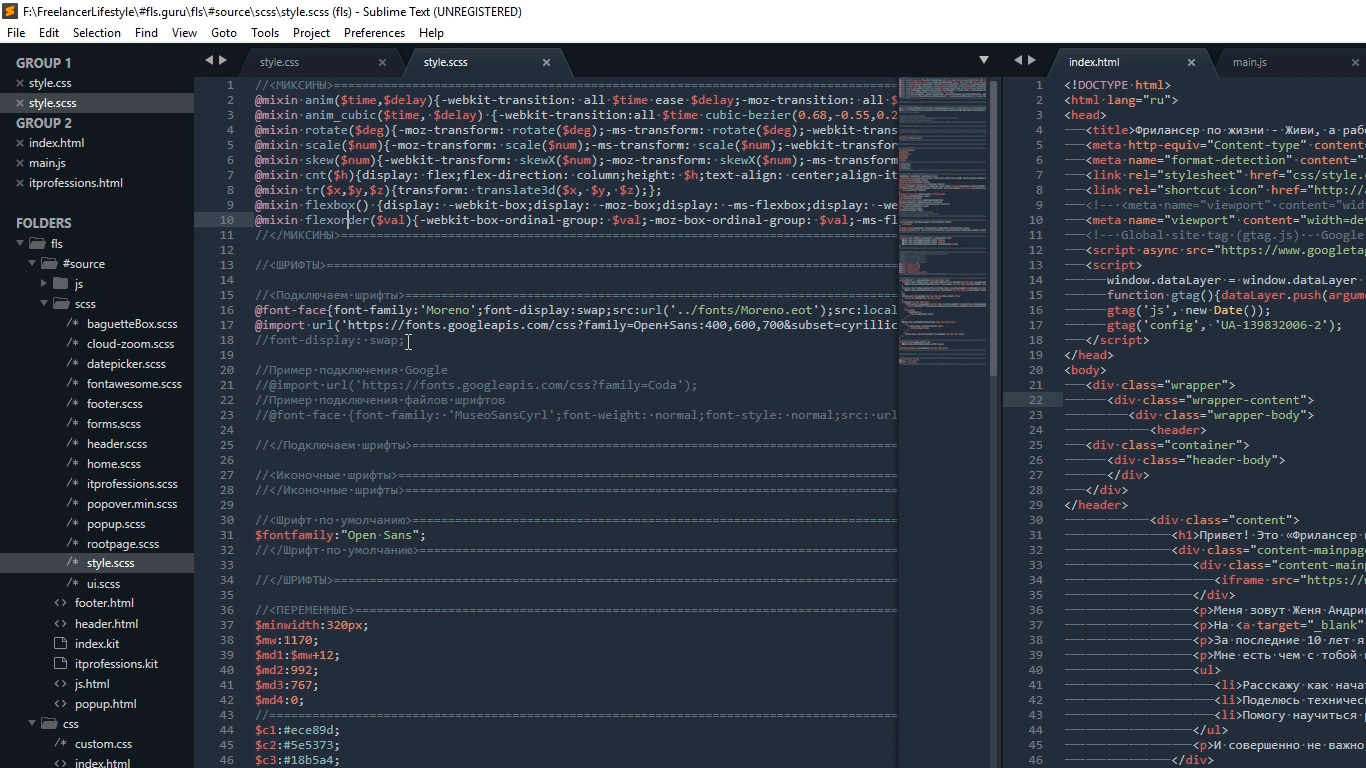Open footer.scss in sidebar
1366x768 pixels.
point(114,404)
